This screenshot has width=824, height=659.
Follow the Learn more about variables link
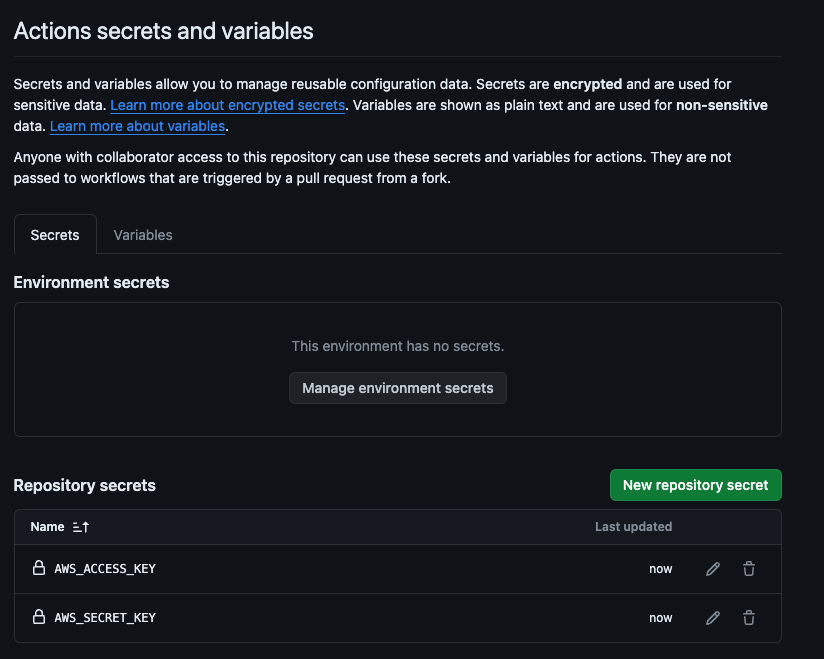pos(137,126)
